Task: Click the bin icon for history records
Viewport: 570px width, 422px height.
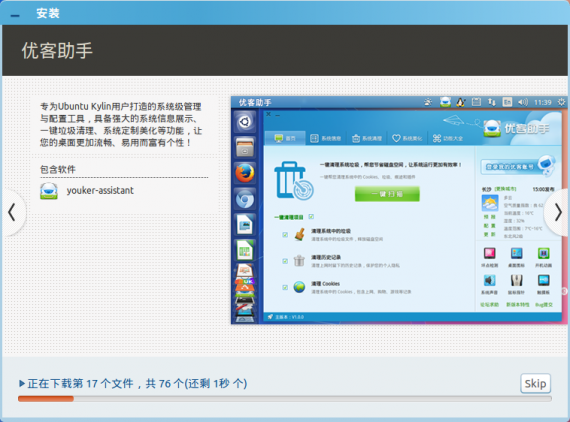Action: pos(299,261)
